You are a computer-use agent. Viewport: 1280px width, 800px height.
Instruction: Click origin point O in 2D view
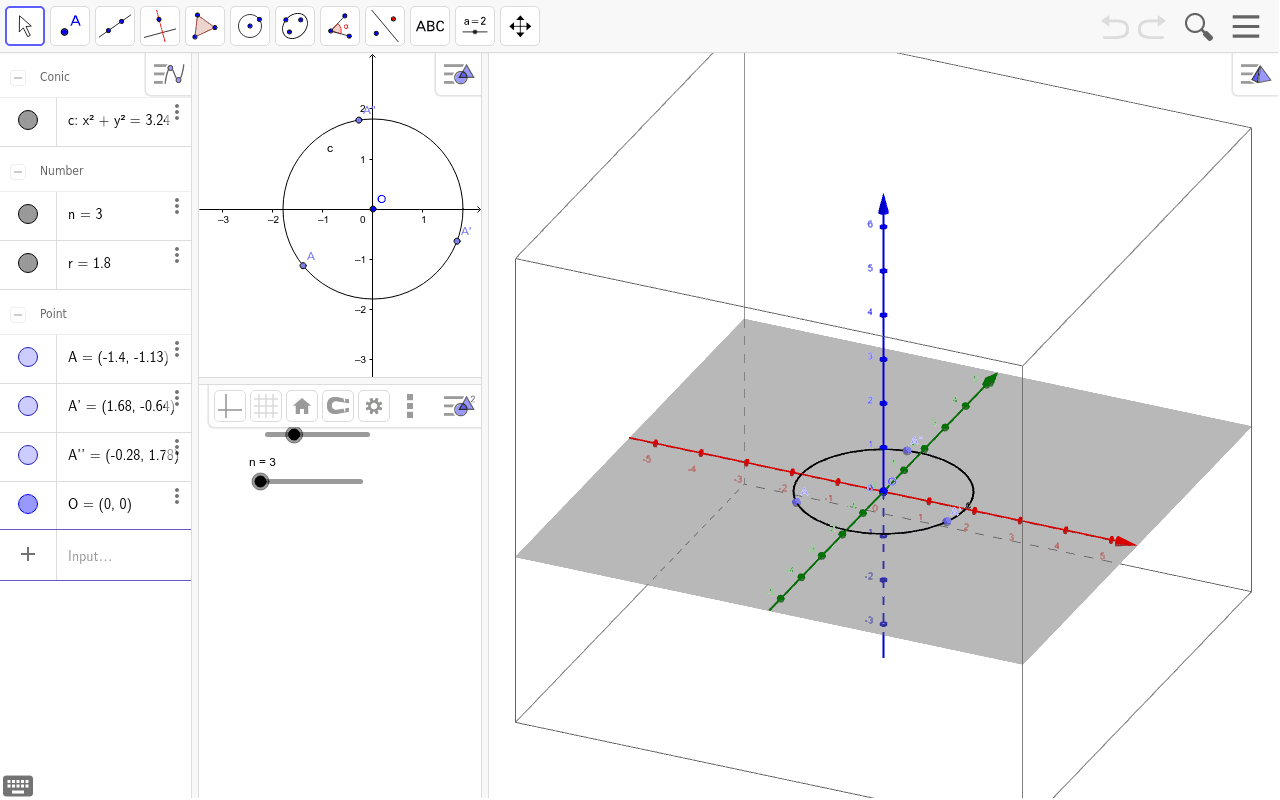pyautogui.click(x=373, y=209)
